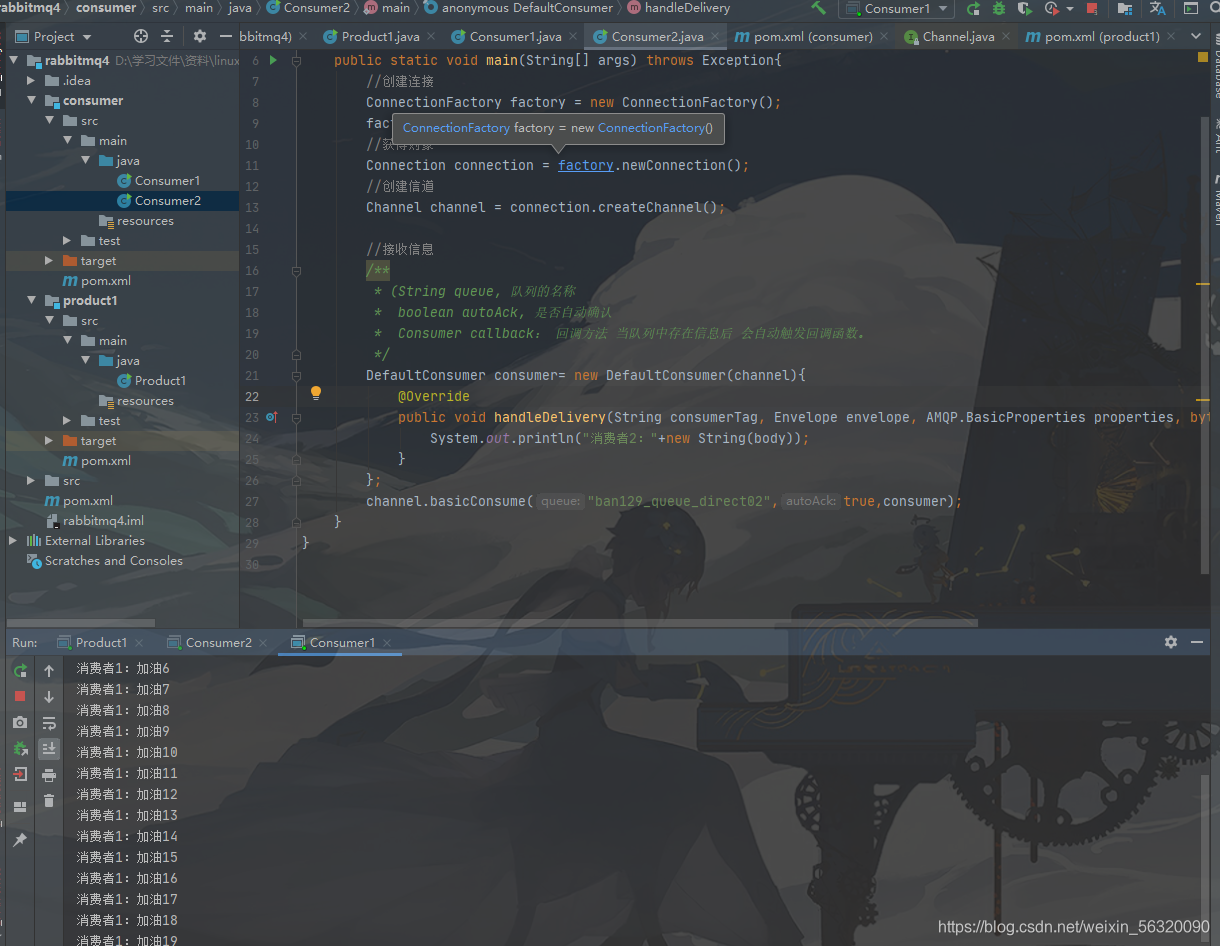Collapse the rabbitmq4 root project node
Screen dimensions: 1220x946
pos(14,60)
